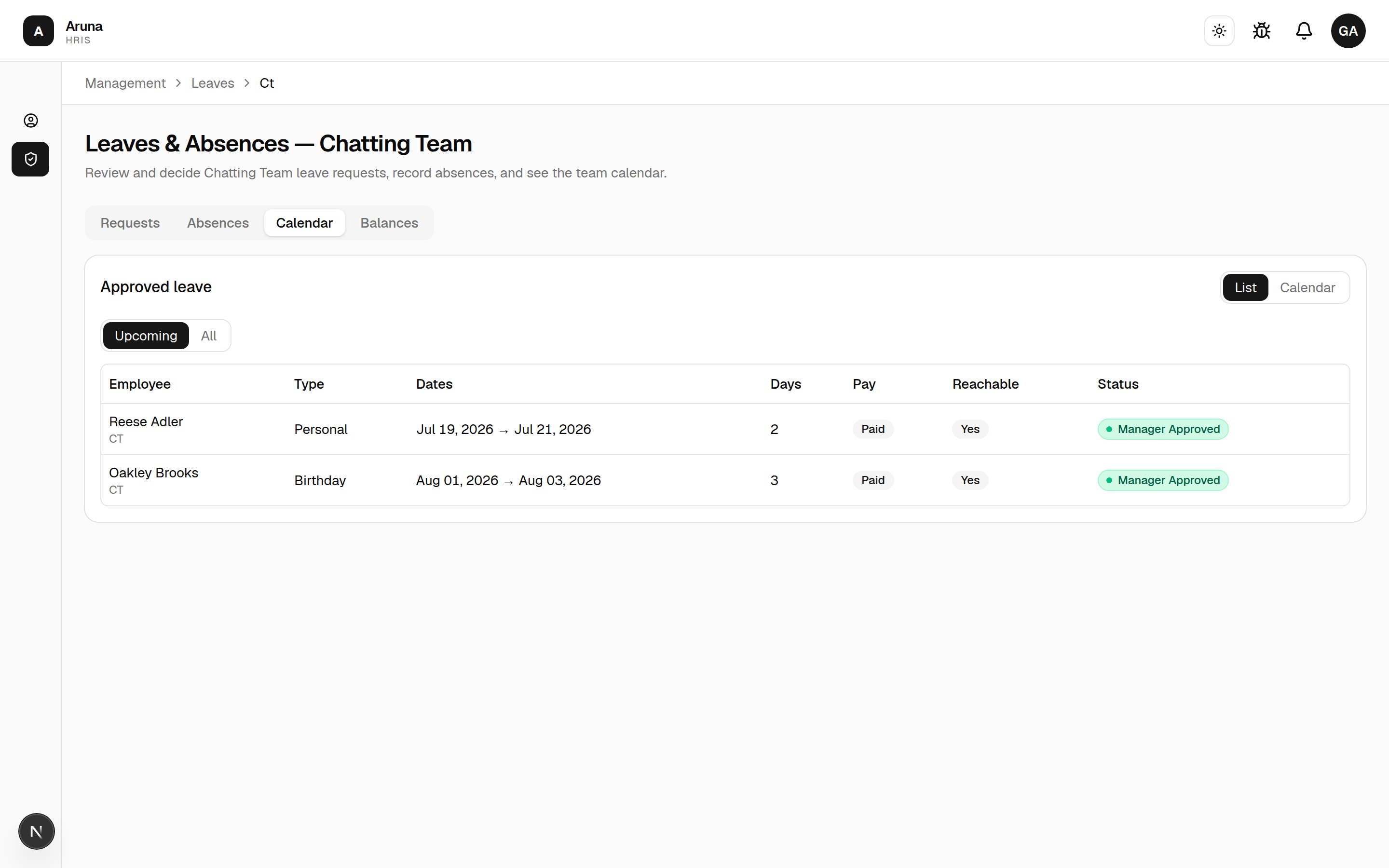Click Manager Approved status for Reese Adler
This screenshot has width=1389, height=868.
tap(1163, 429)
